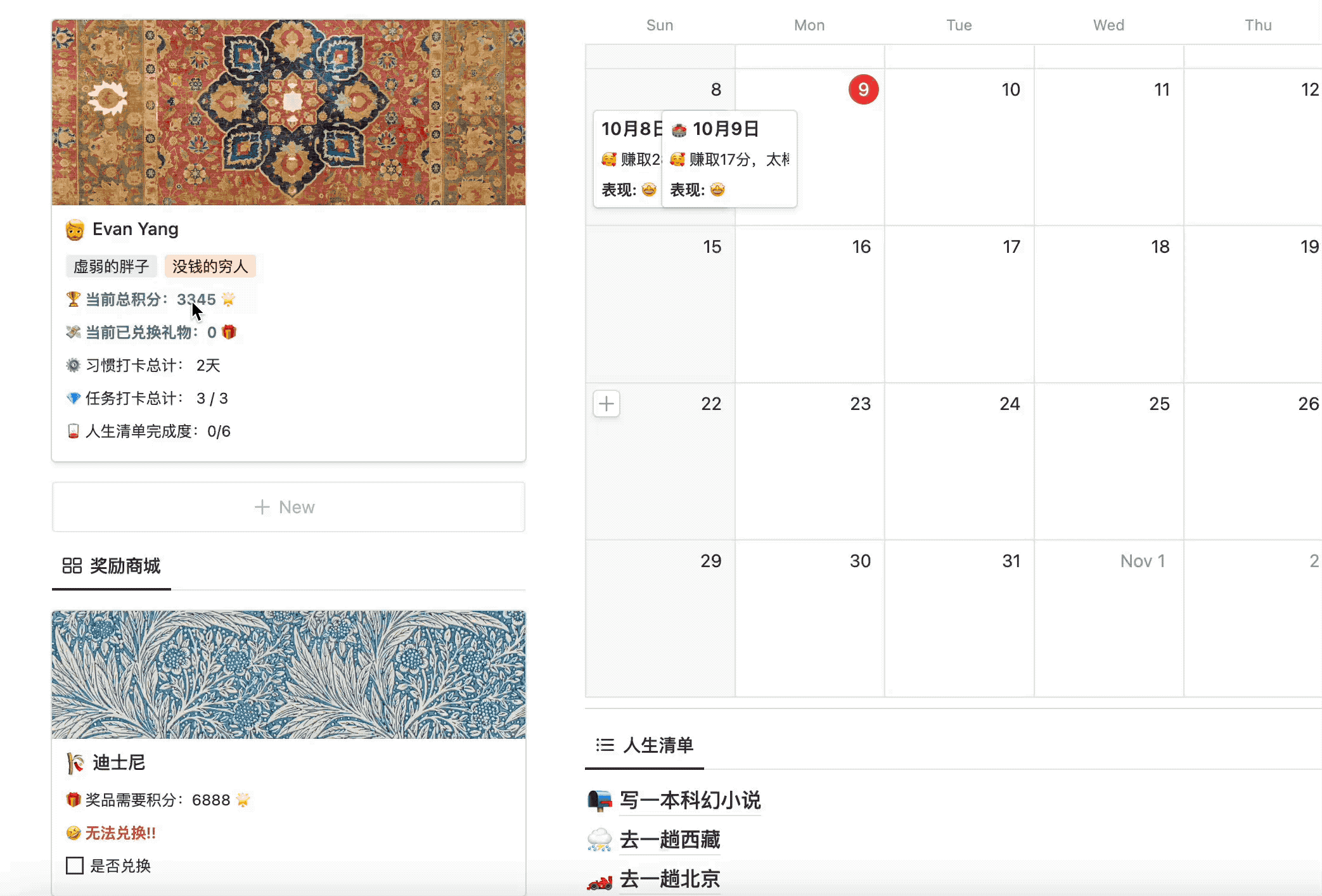Screen dimensions: 1322x896
Task: Click the gallery icon beside 奖励商城
Action: click(x=72, y=566)
